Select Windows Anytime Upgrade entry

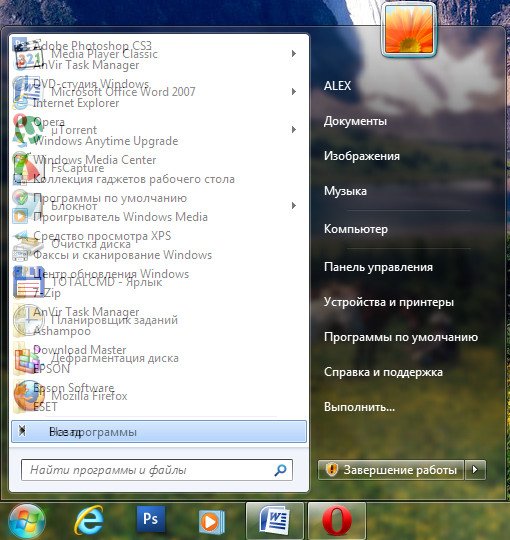pyautogui.click(x=106, y=141)
